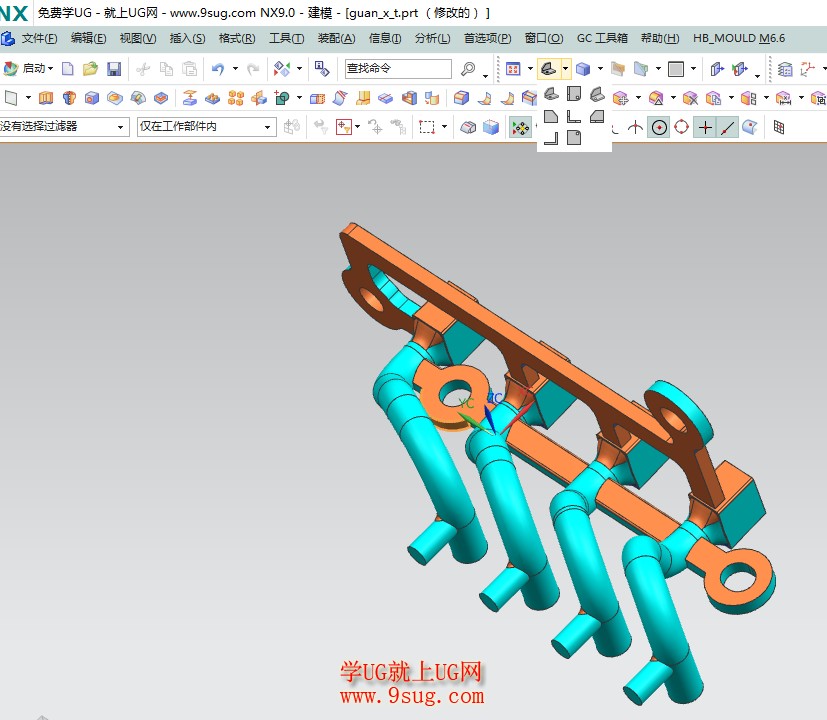This screenshot has height=720, width=827.
Task: Click the Redo arrow icon
Action: pos(253,69)
